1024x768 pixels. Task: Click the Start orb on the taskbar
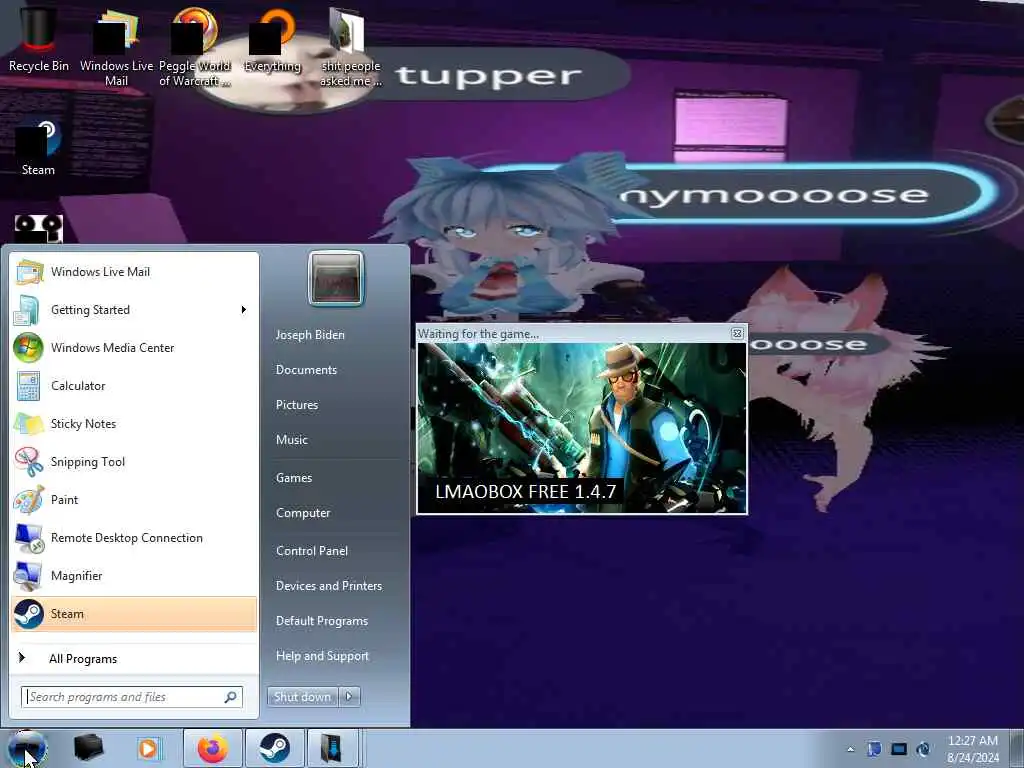(27, 748)
